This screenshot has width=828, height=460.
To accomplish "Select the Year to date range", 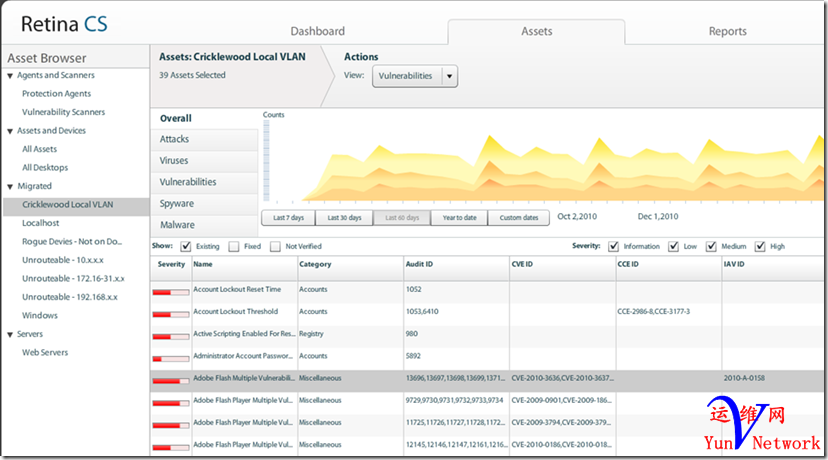I will pyautogui.click(x=459, y=217).
